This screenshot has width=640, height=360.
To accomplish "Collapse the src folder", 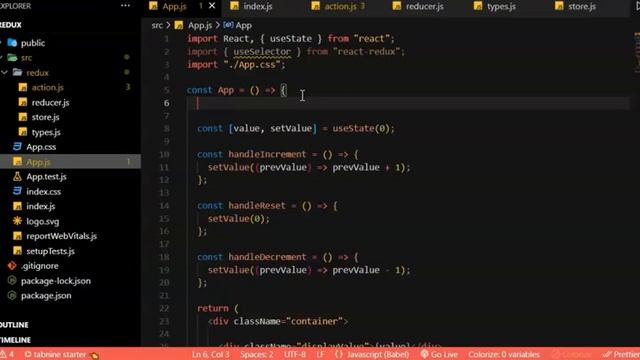I will tap(26, 58).
